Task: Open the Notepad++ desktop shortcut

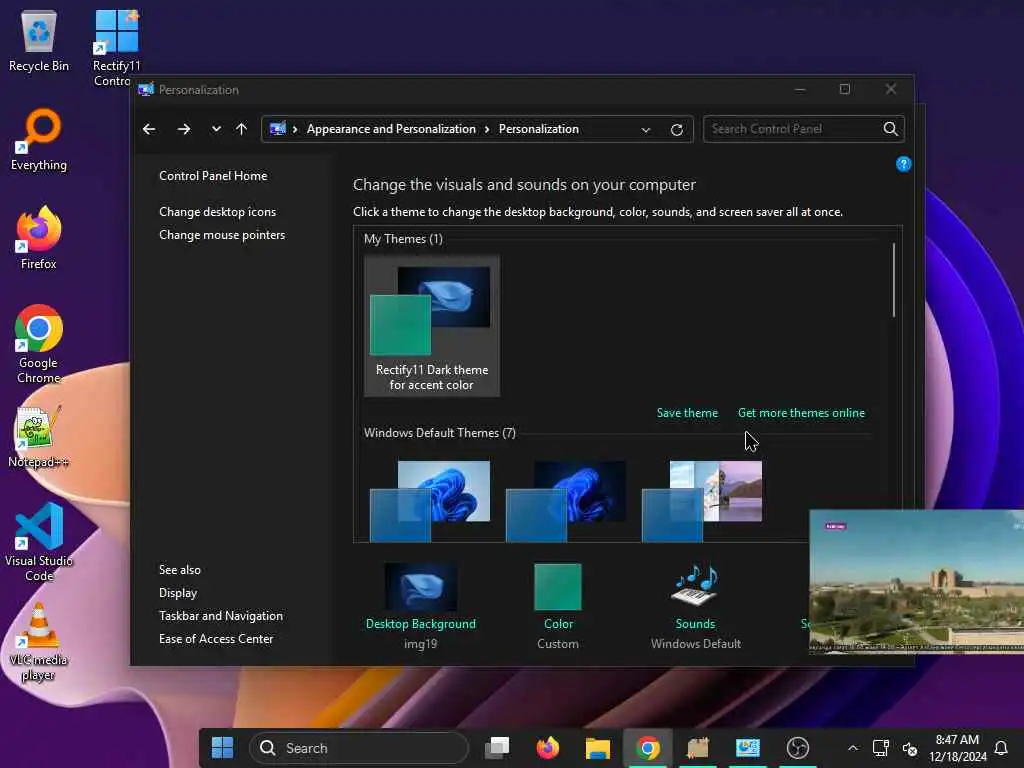Action: 39,436
